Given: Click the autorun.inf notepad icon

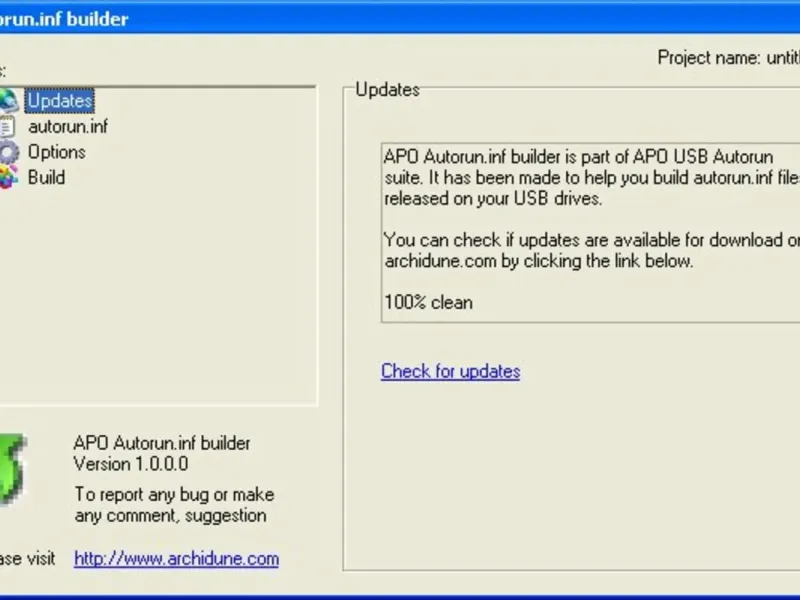Looking at the screenshot, I should 7,126.
